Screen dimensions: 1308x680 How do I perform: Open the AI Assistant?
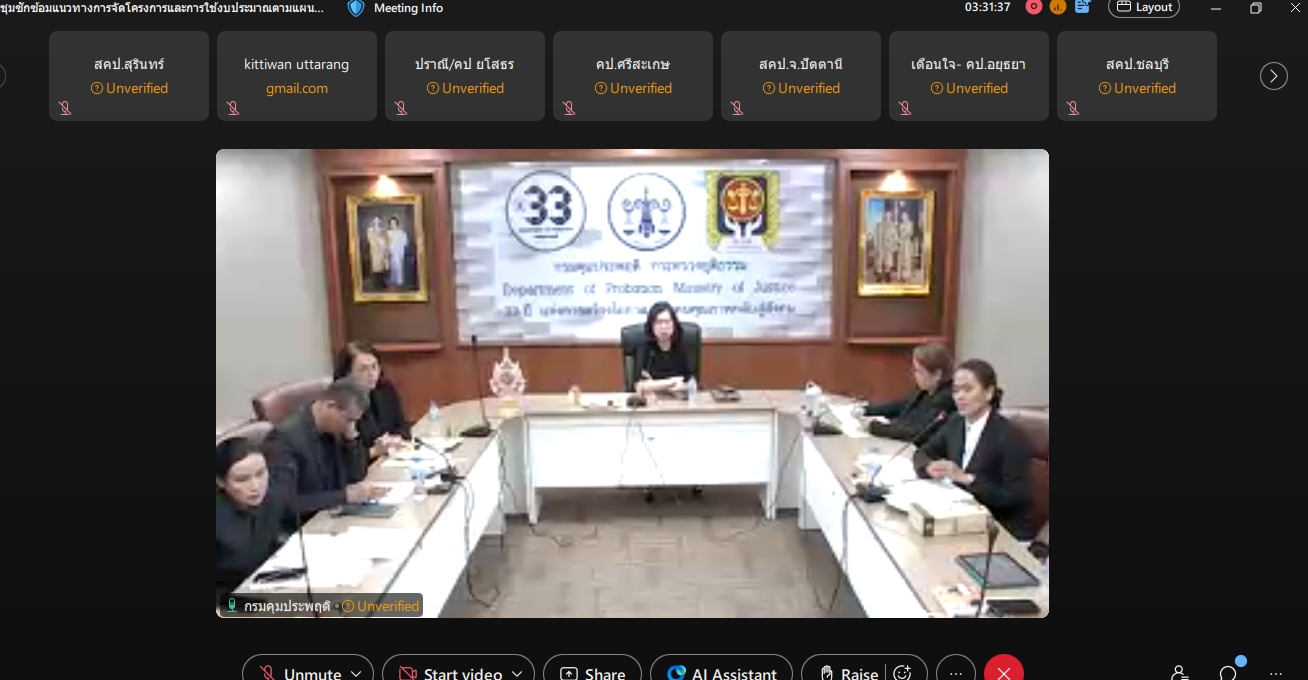pyautogui.click(x=721, y=673)
